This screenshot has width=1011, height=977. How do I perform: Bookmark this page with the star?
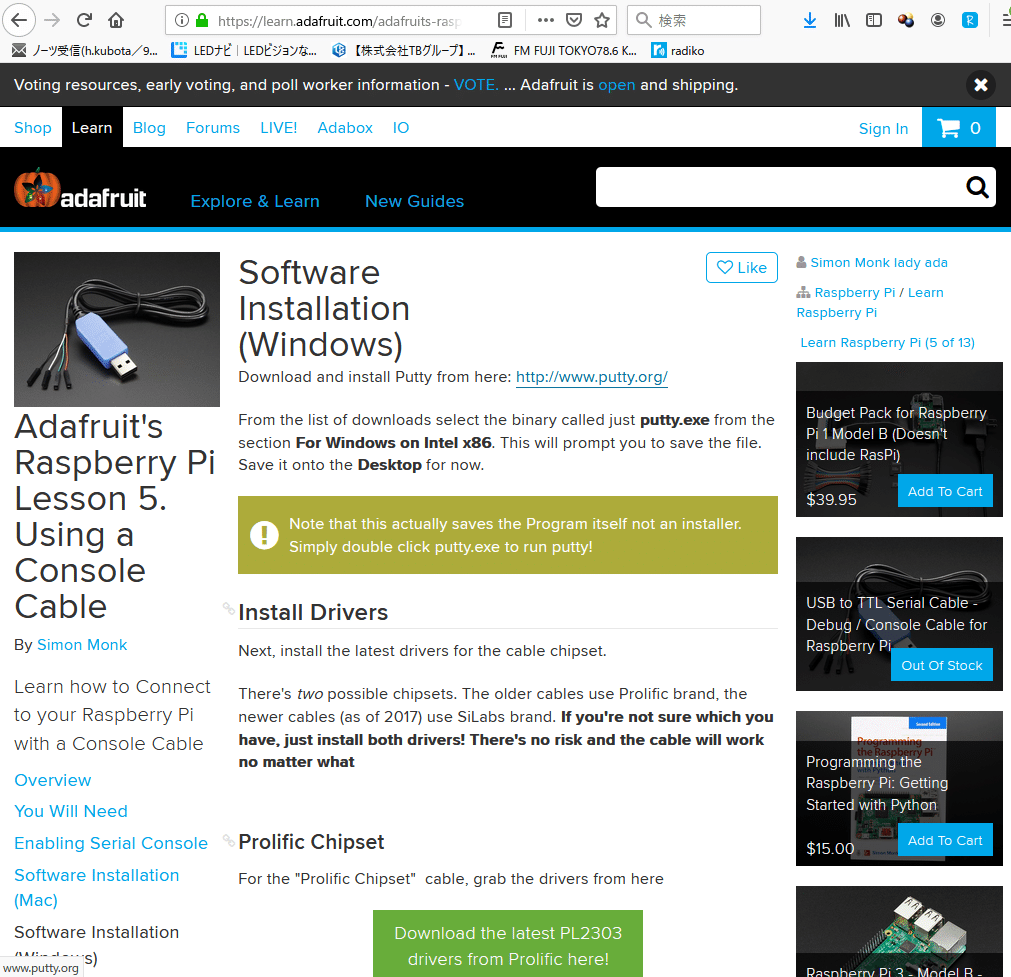(x=602, y=20)
